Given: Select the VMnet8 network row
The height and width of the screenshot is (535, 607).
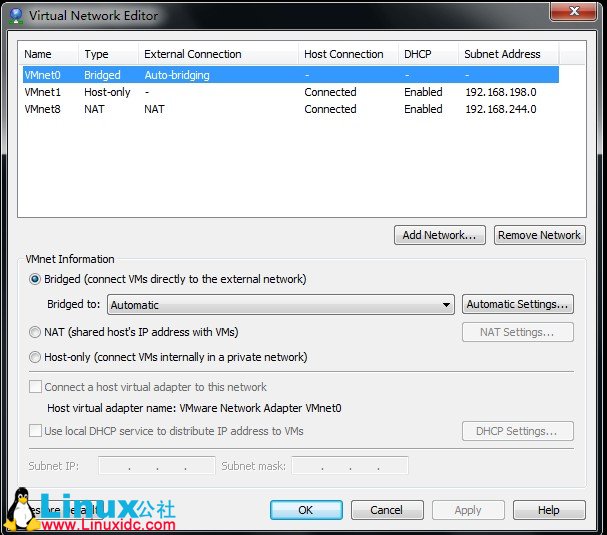Looking at the screenshot, I should tap(291, 109).
